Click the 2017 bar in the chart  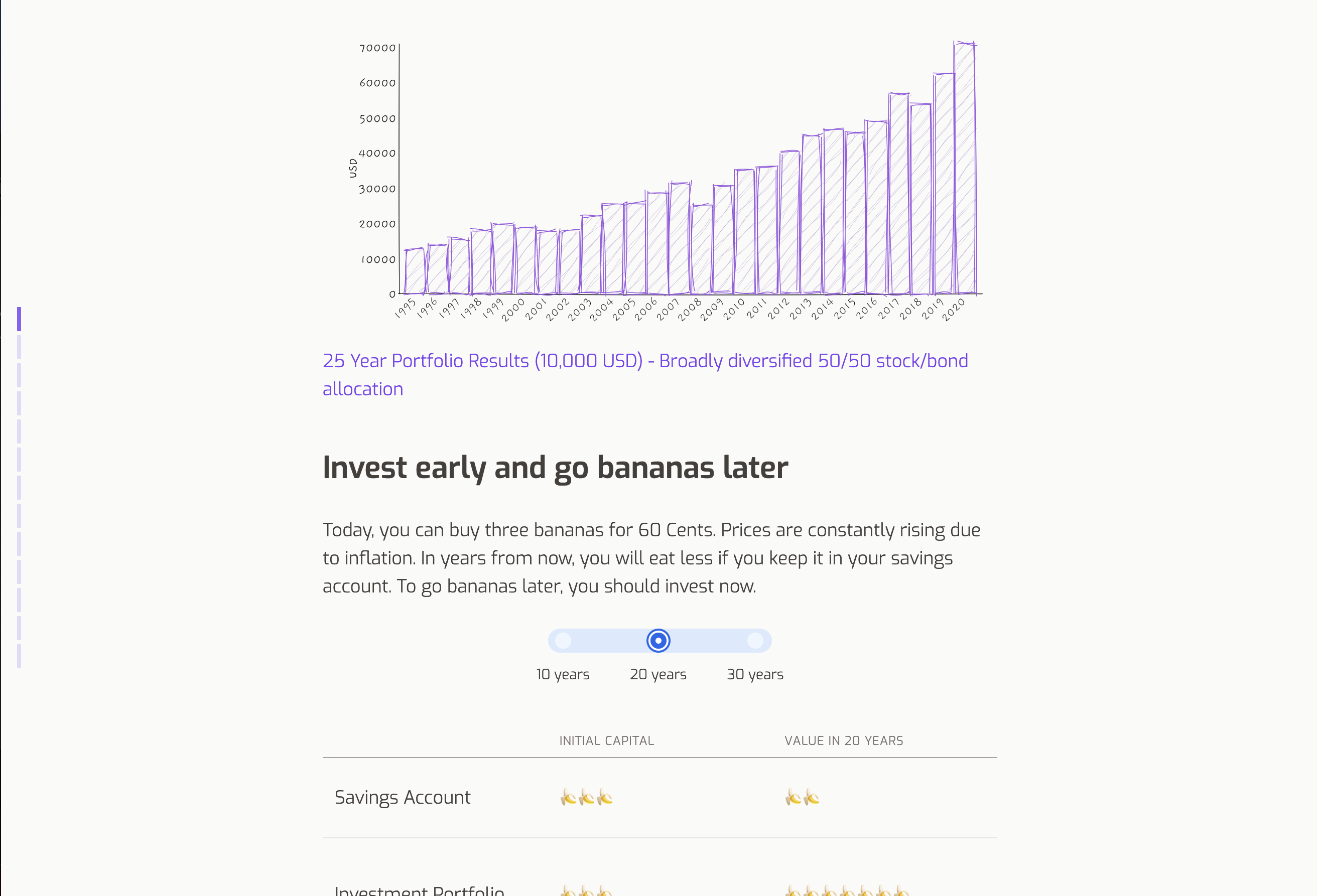pyautogui.click(x=898, y=193)
